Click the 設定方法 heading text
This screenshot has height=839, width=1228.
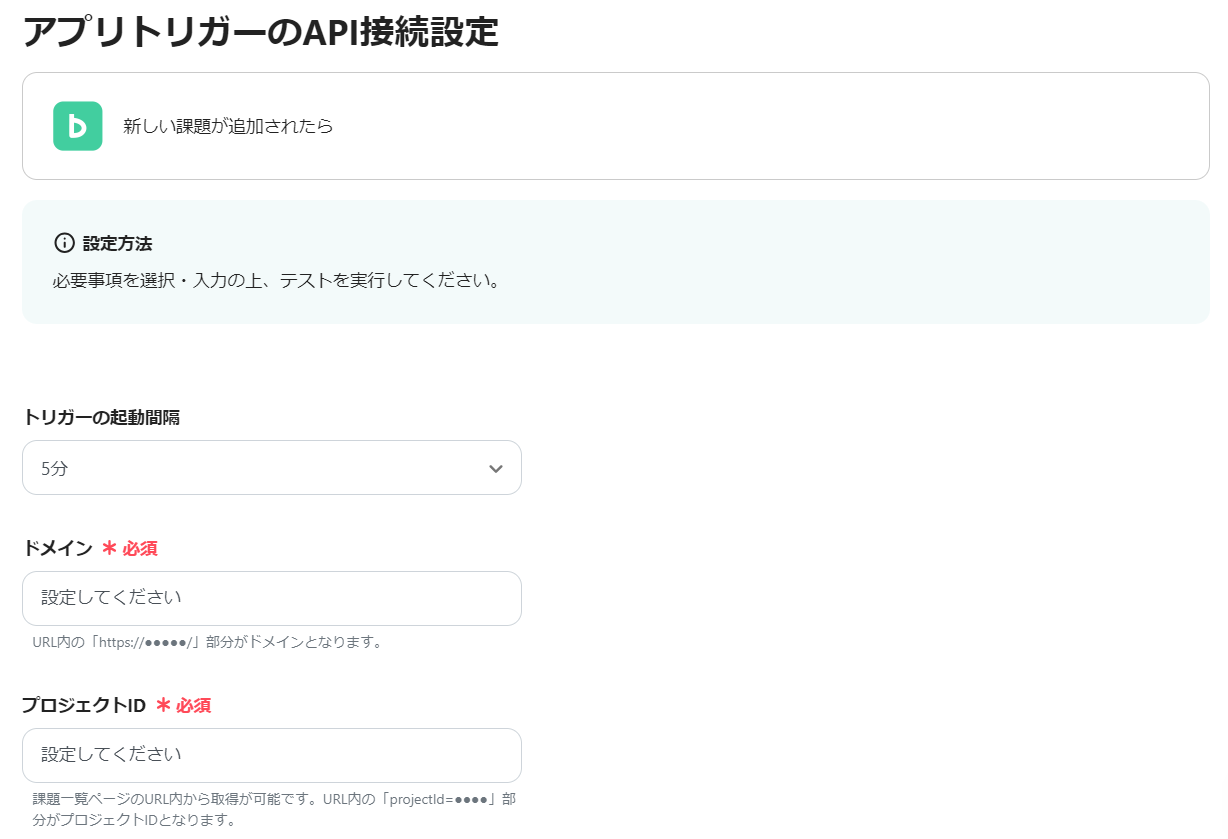117,243
